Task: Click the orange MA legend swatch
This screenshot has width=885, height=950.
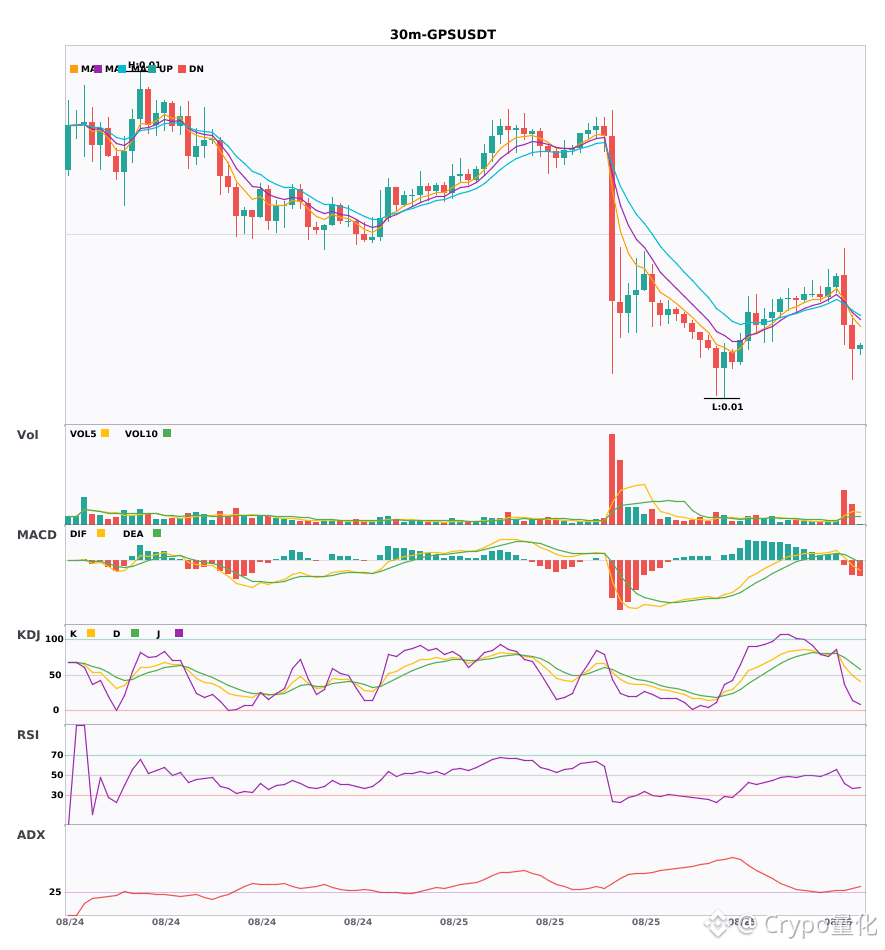Action: coord(74,69)
